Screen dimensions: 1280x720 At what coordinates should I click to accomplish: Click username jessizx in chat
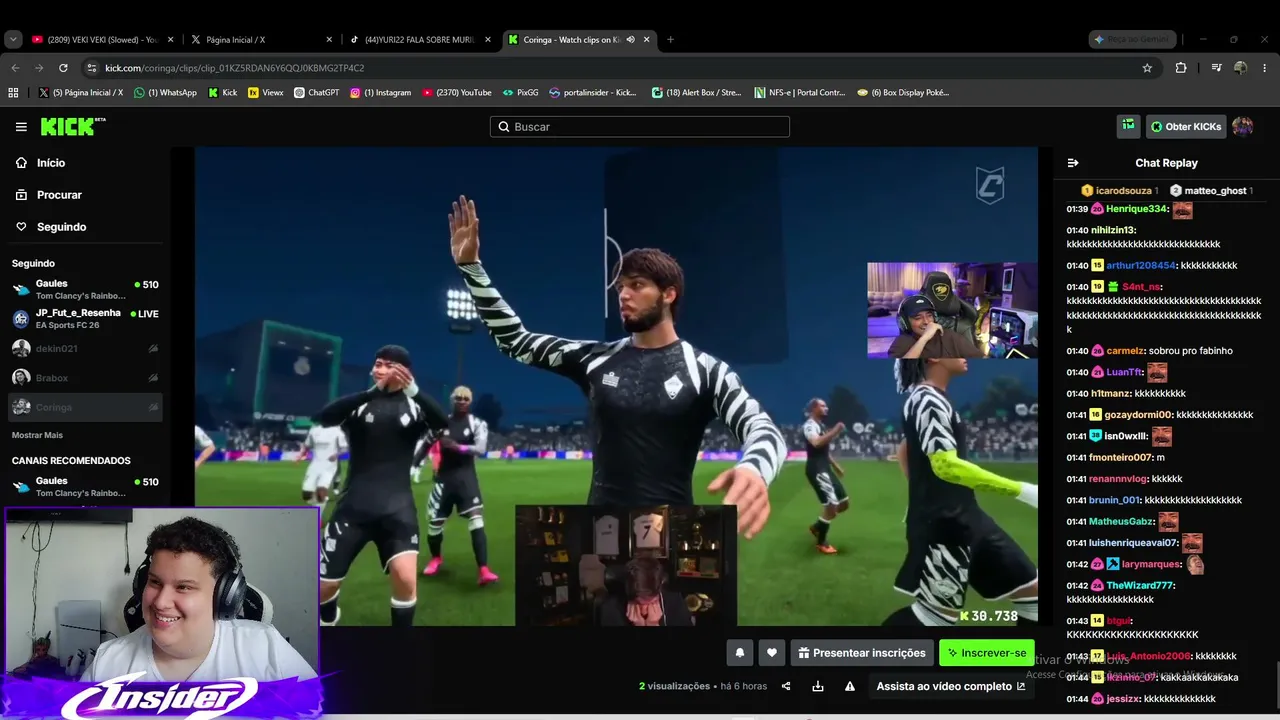point(1122,699)
